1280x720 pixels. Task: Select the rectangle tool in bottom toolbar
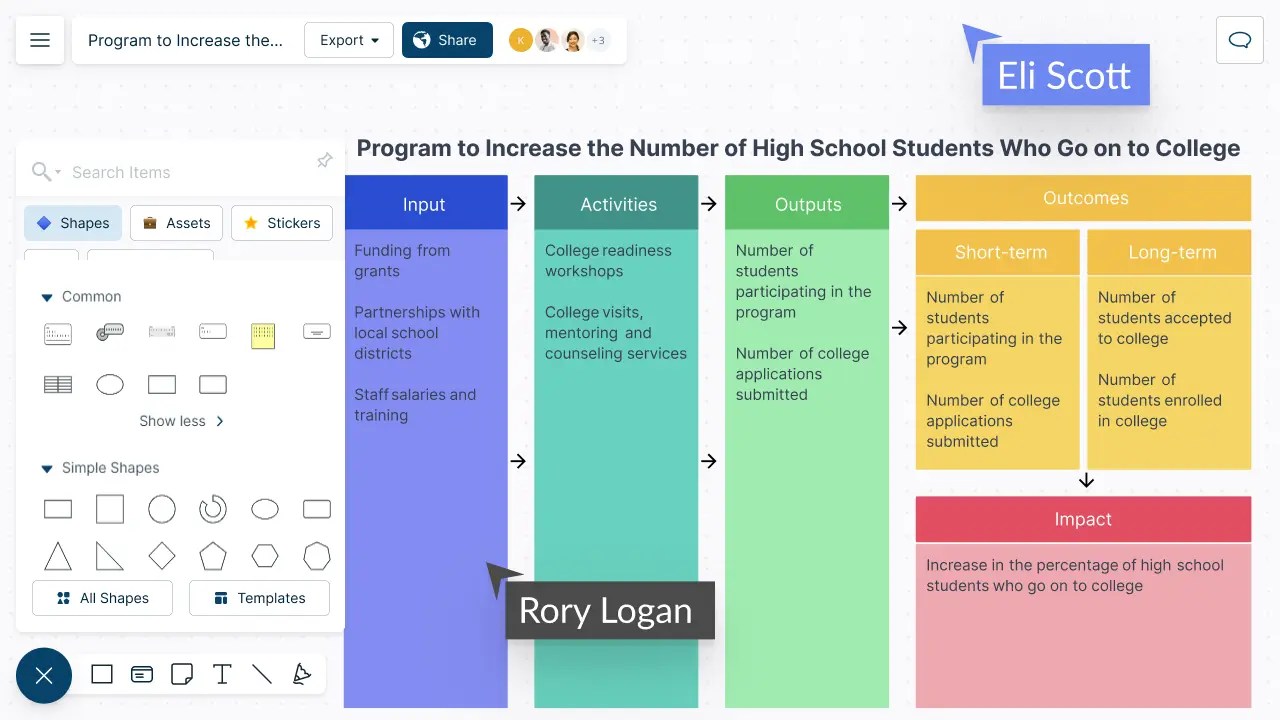[102, 675]
